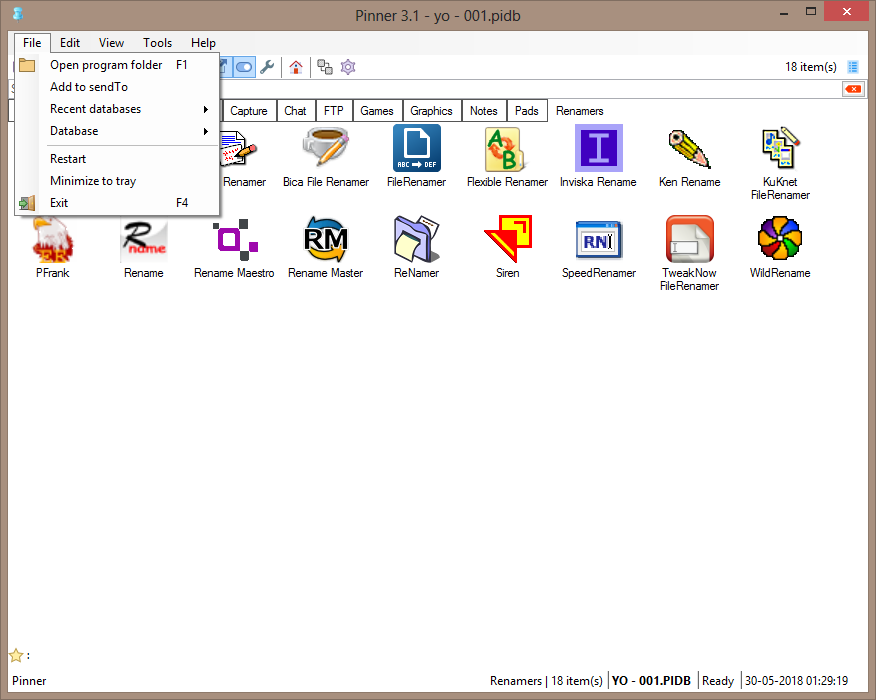The height and width of the screenshot is (700, 876).
Task: Open KuKnet FileRenamer shortcut
Action: click(x=780, y=164)
